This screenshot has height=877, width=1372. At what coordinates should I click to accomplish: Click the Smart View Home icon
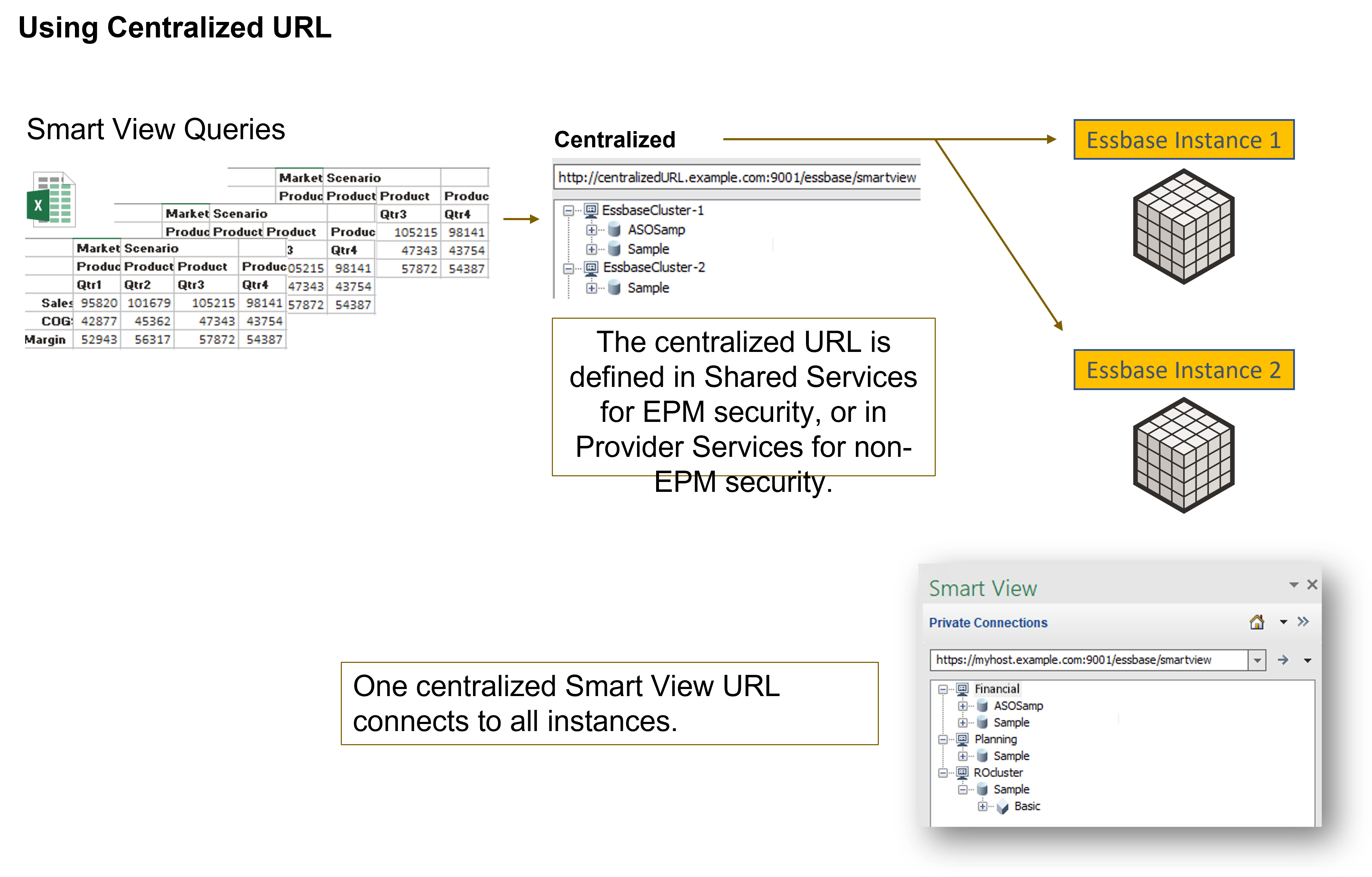coord(1256,623)
